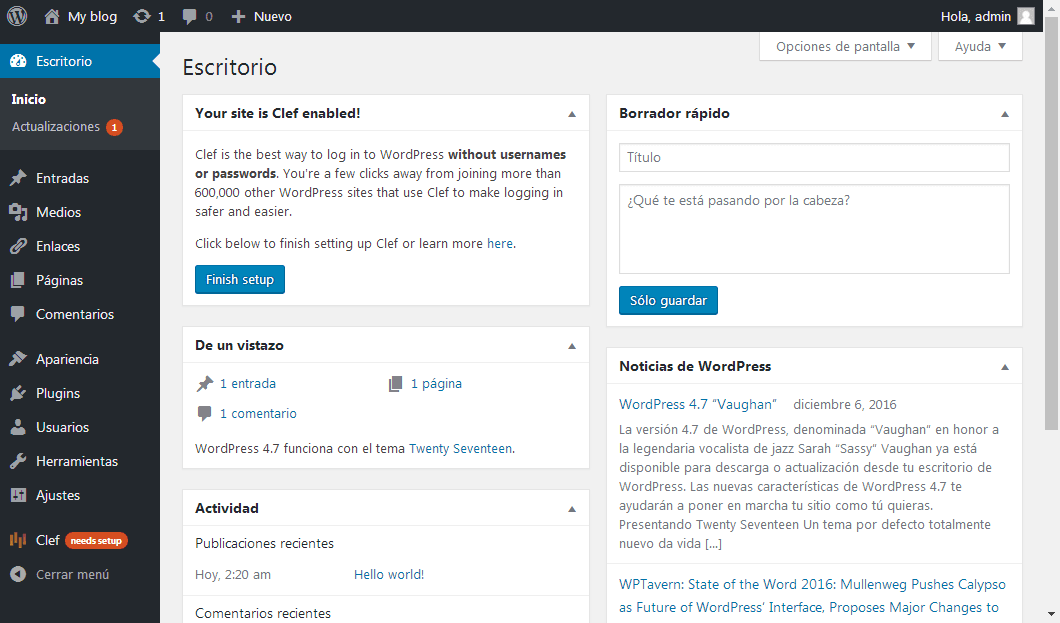Open the Apariencia menu label
Screen dimensions: 1060x623
click(68, 359)
